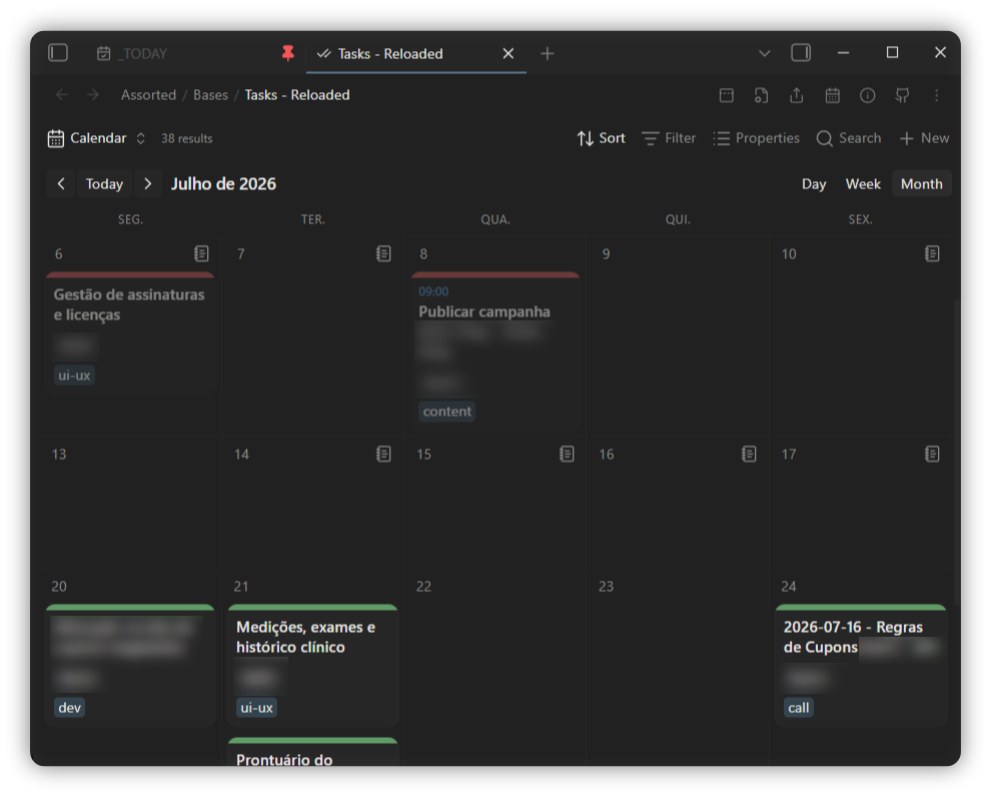The height and width of the screenshot is (797, 991).
Task: Open the Bases breadcrumb folder
Action: tap(210, 95)
